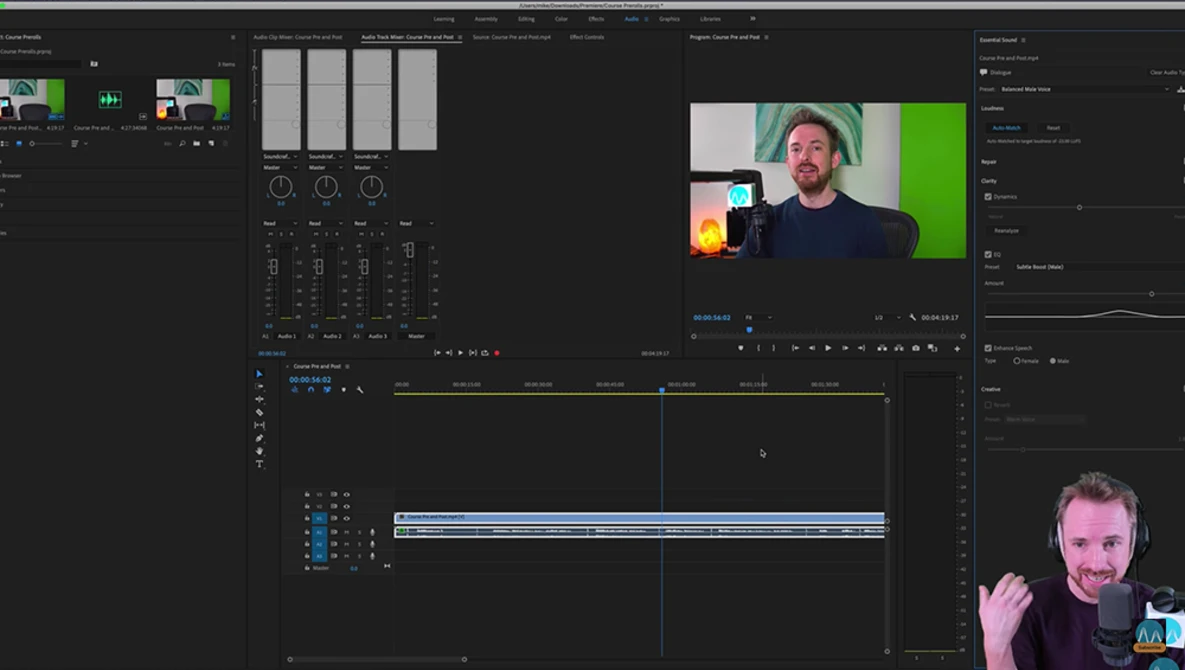The image size is (1185, 670).
Task: Open new bin folder icon in Project panel
Action: [x=196, y=144]
